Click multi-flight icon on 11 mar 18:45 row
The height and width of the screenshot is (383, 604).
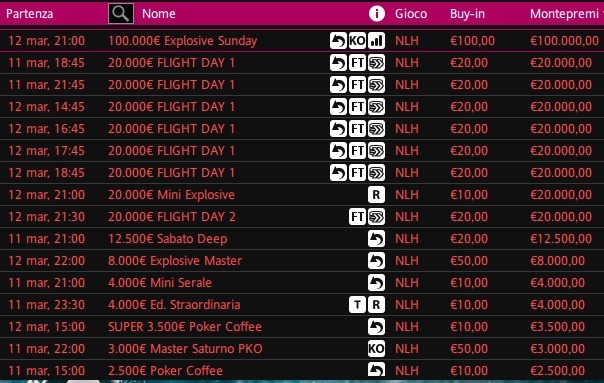(376, 63)
